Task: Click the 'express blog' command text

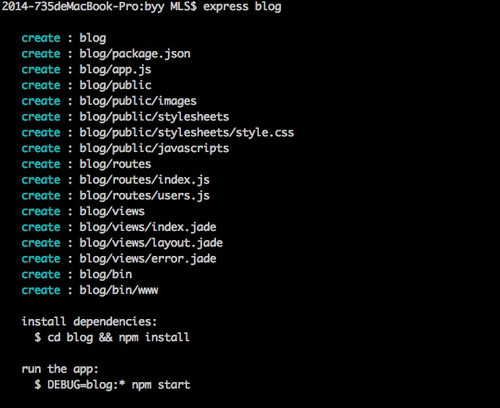Action: pos(242,7)
